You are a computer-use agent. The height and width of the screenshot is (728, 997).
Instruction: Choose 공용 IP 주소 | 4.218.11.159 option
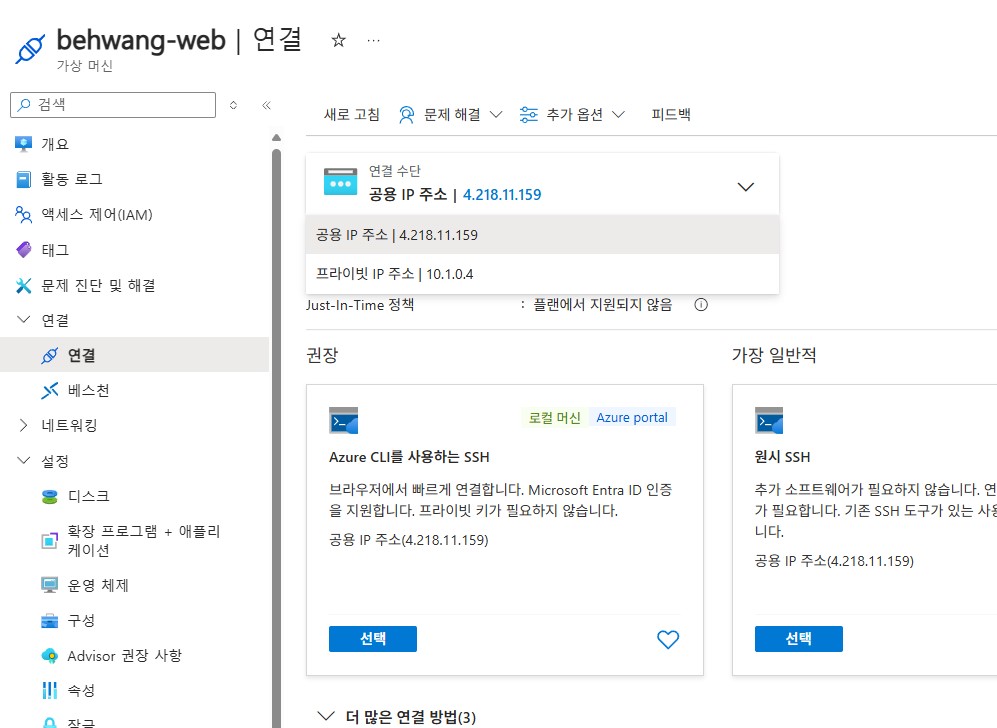(542, 235)
